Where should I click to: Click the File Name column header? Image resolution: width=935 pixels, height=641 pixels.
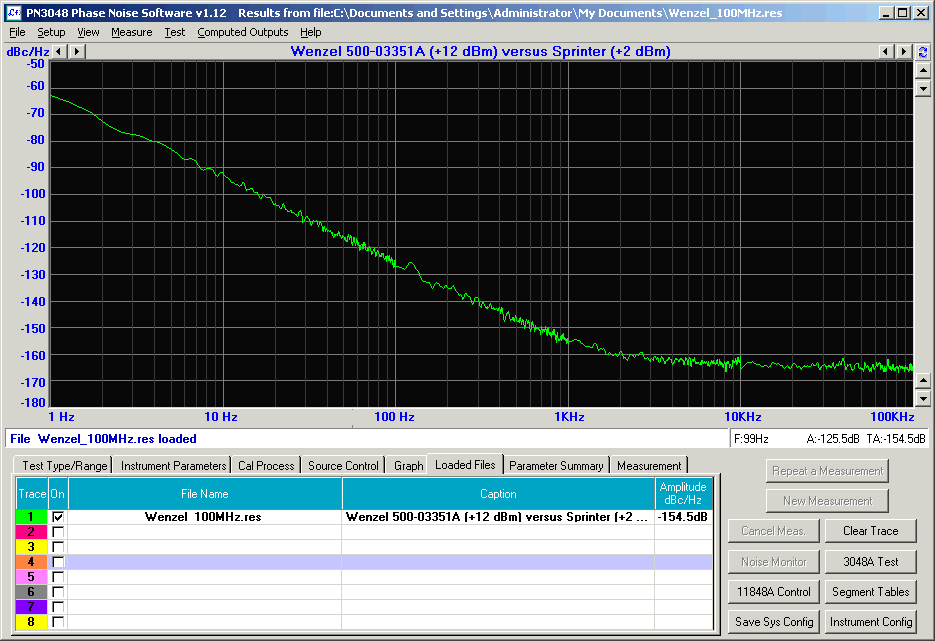point(205,494)
